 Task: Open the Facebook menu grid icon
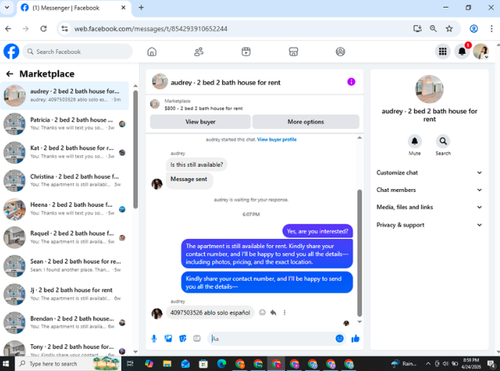(x=443, y=51)
